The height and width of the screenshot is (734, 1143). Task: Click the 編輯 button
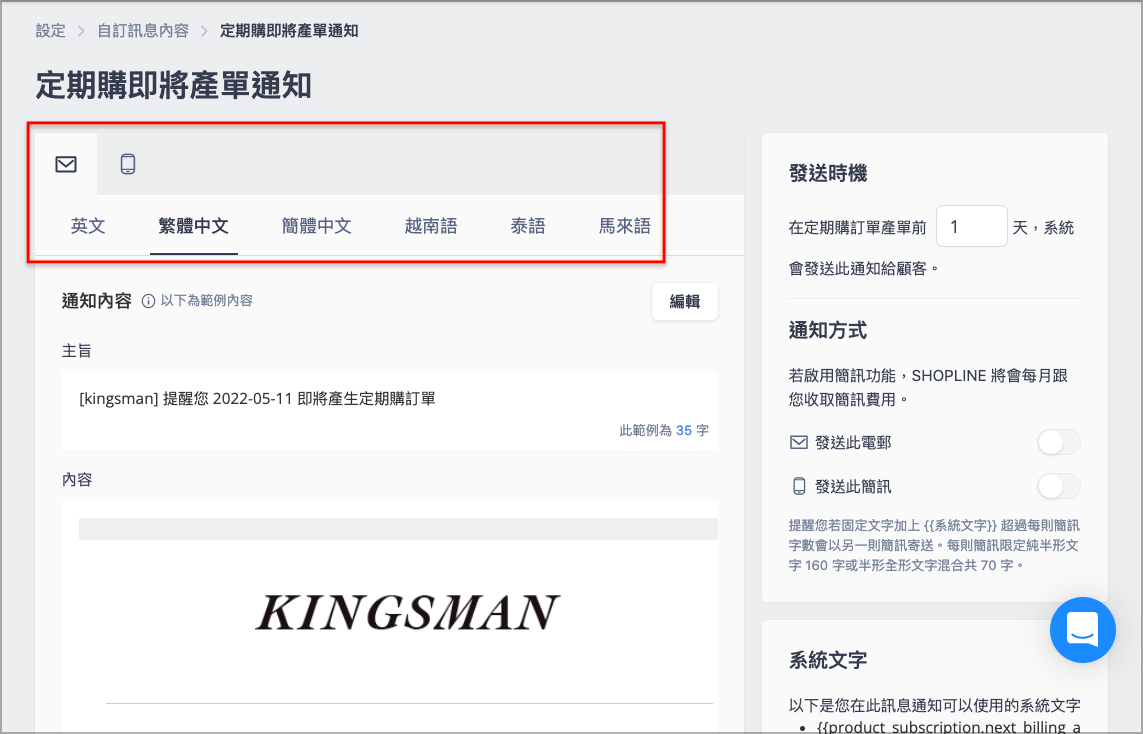pyautogui.click(x=684, y=302)
